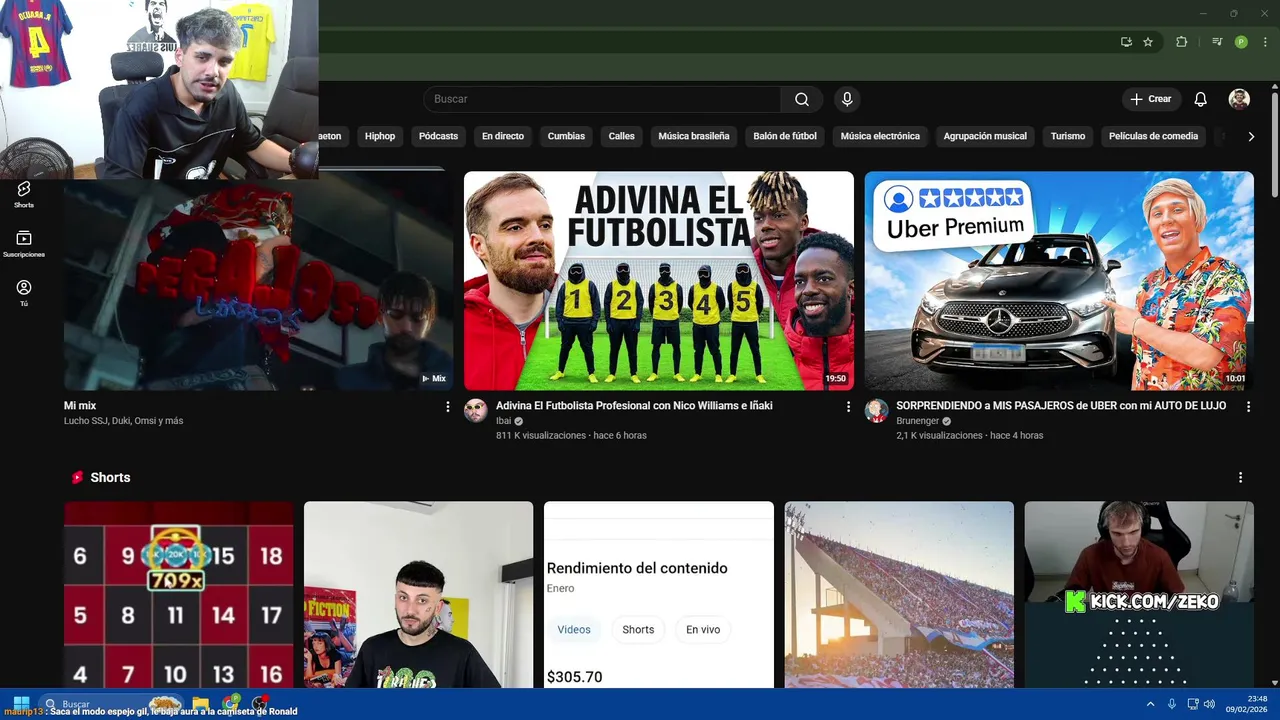
Task: Select the En directo category chip
Action: pyautogui.click(x=503, y=136)
